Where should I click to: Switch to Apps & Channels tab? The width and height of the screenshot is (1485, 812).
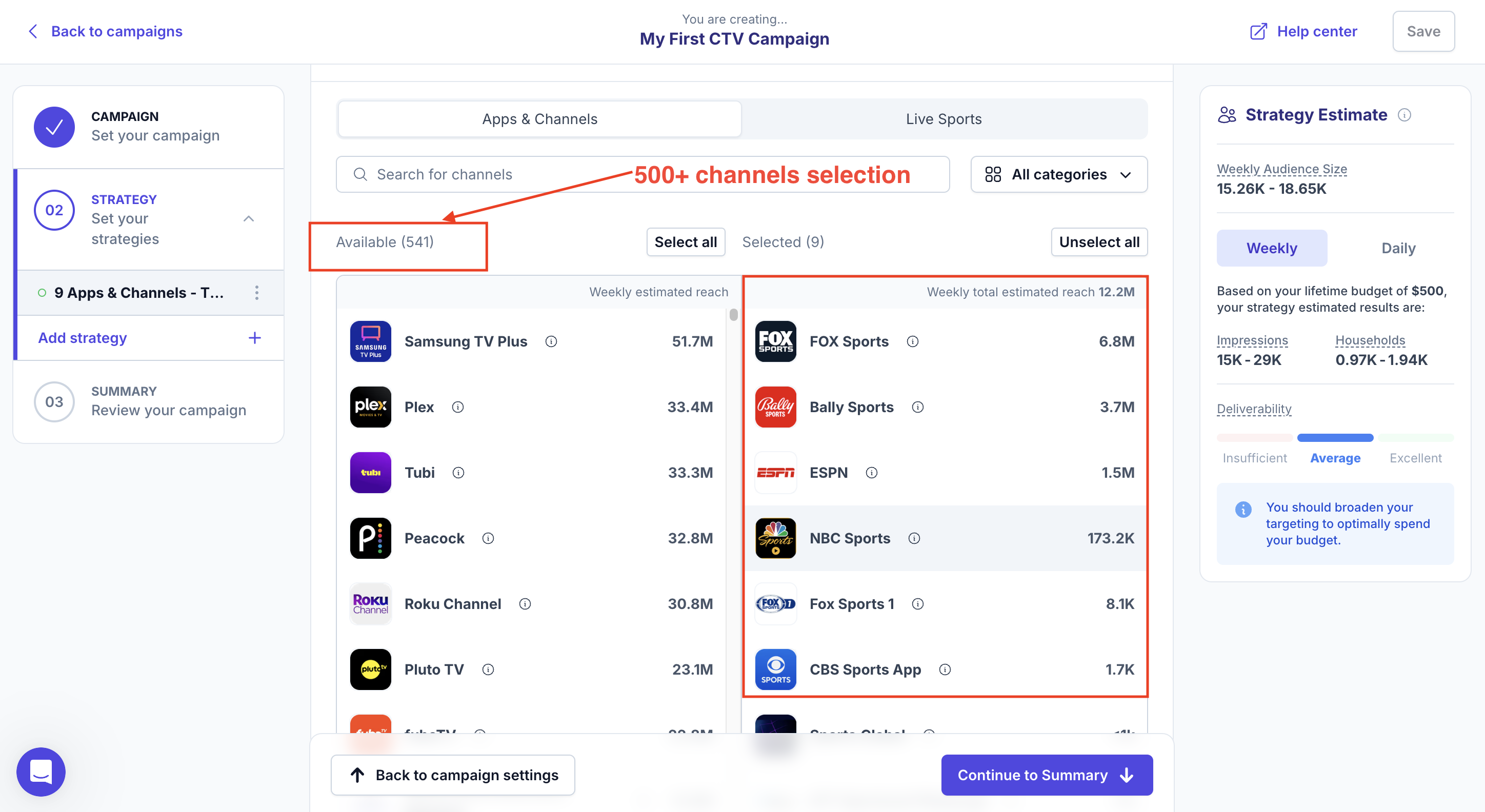tap(539, 119)
